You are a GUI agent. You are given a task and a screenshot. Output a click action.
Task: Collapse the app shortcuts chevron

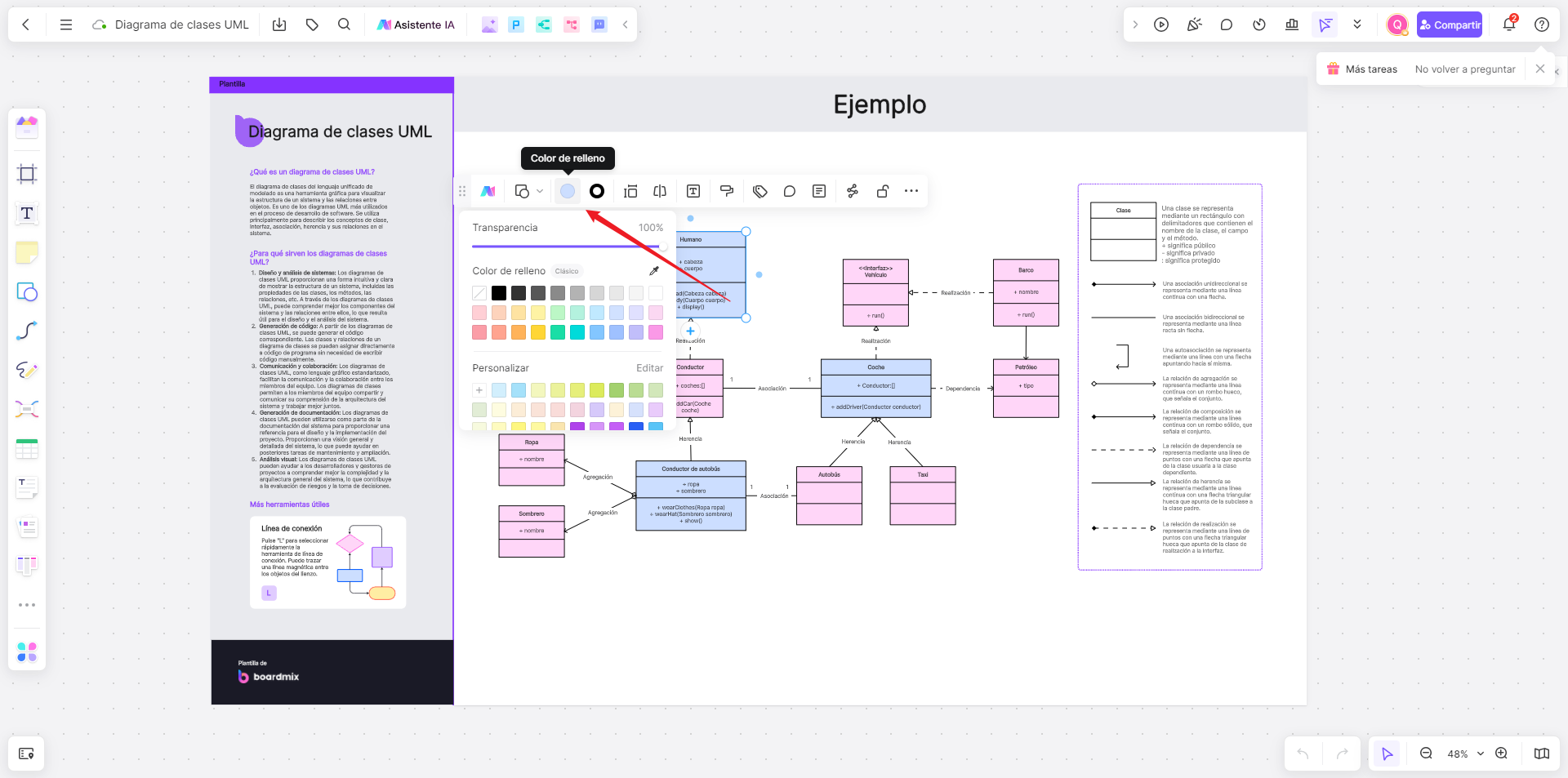pos(626,24)
